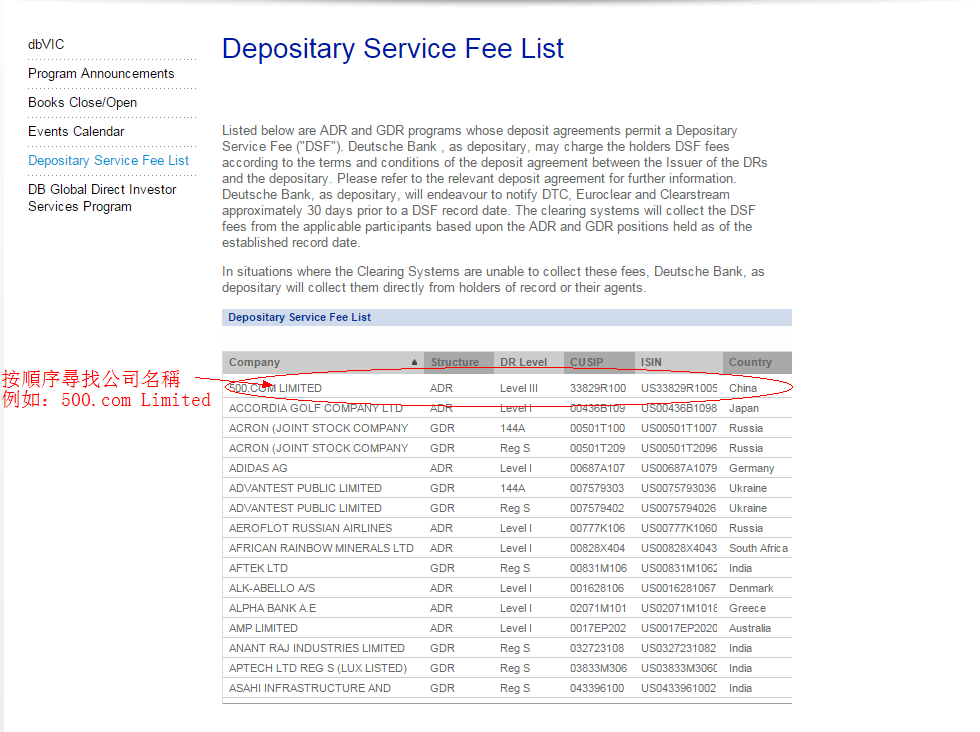Sort table by Company column header

pos(254,362)
